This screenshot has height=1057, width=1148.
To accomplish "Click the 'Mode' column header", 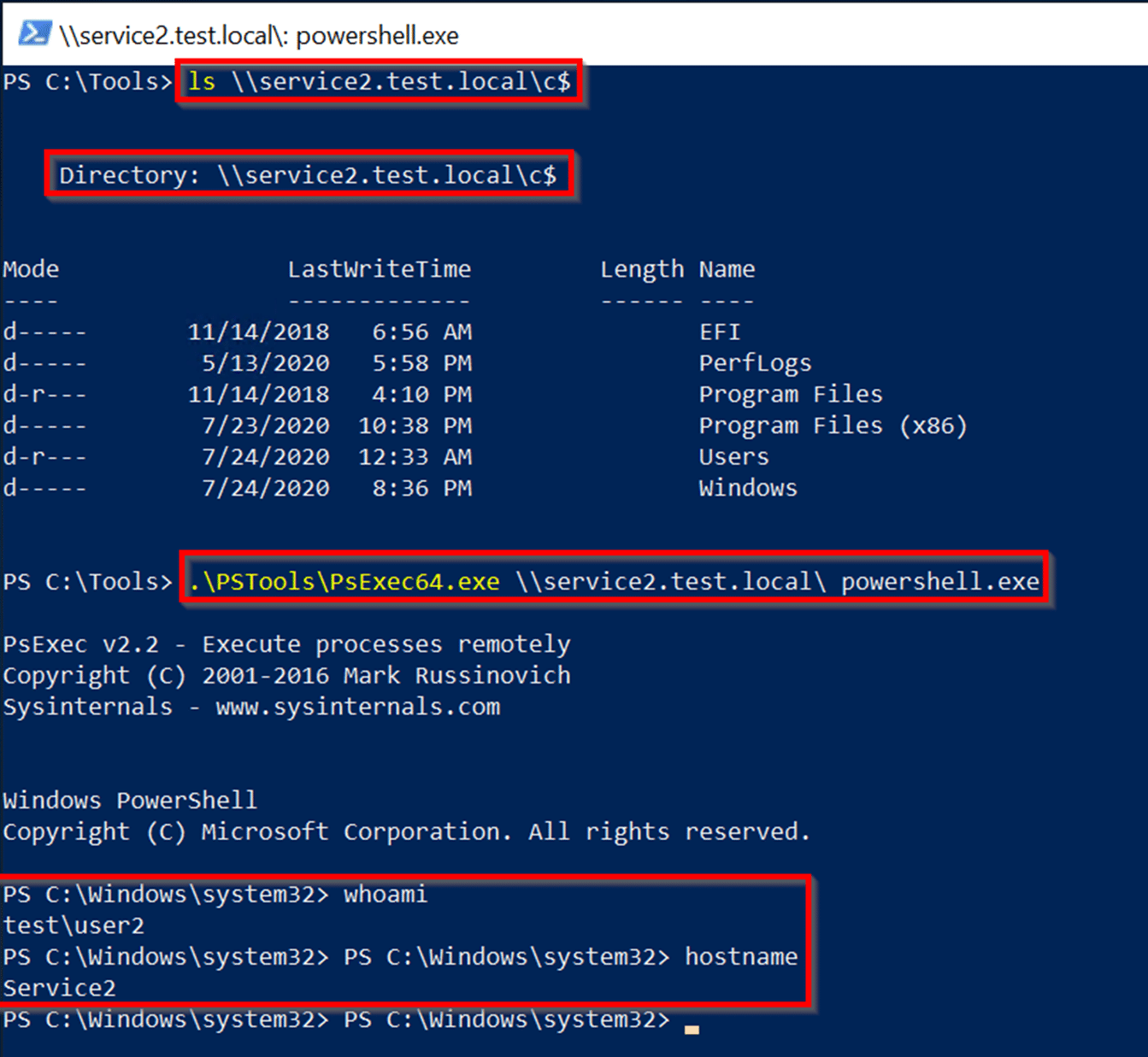I will click(x=31, y=269).
